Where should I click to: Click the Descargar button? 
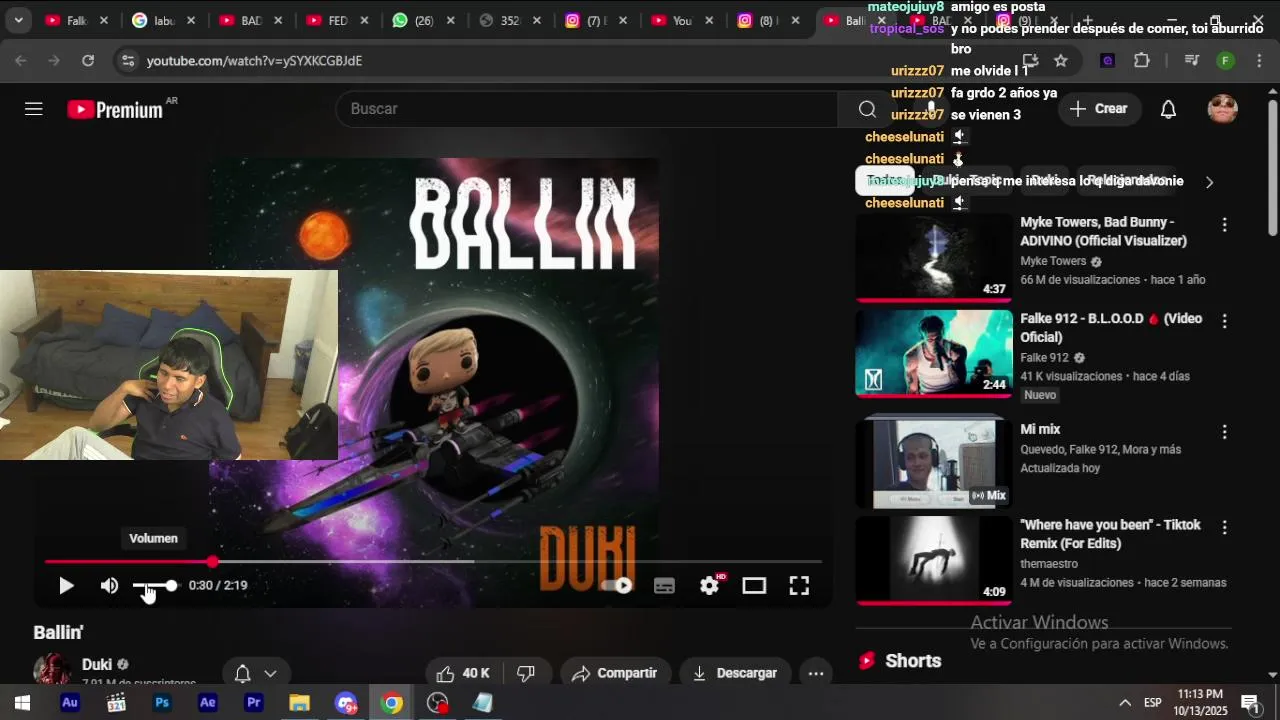pos(734,674)
